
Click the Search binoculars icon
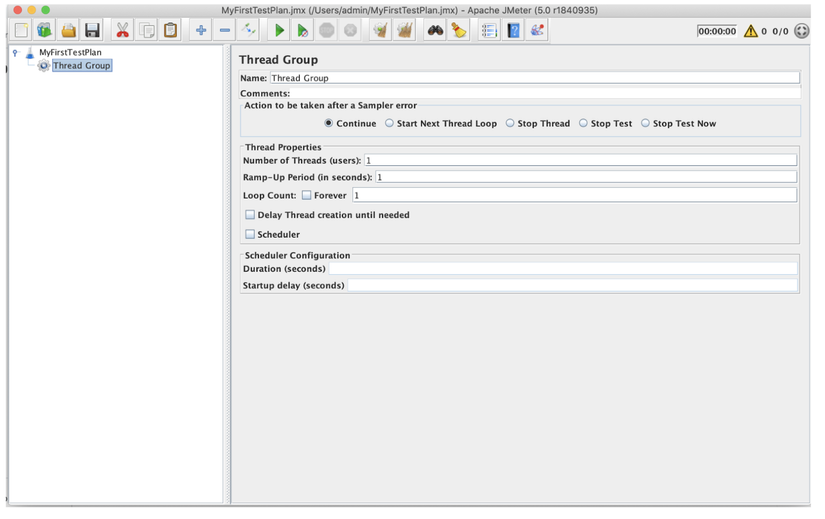[435, 31]
